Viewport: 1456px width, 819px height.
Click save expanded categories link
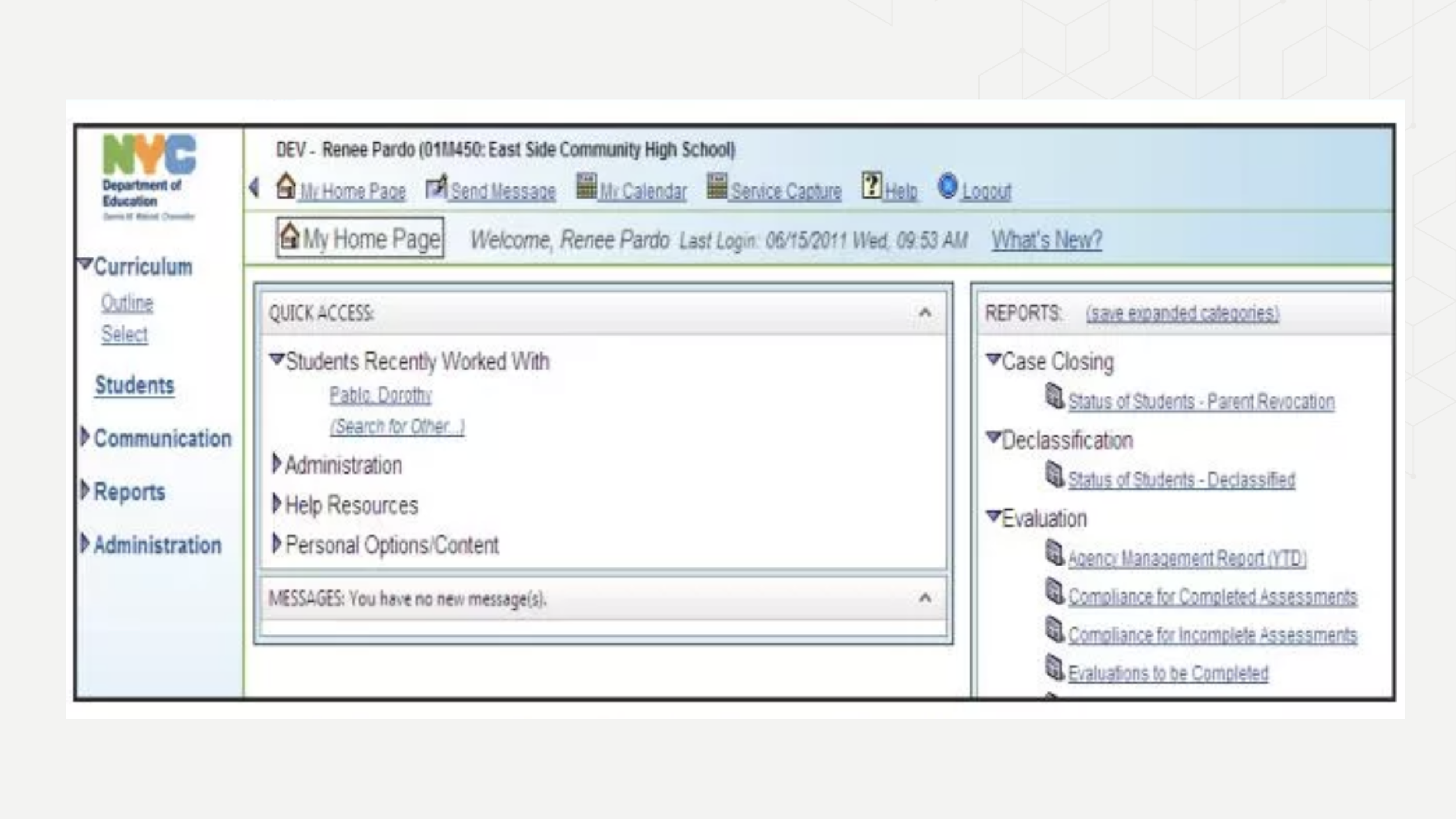click(x=1182, y=313)
